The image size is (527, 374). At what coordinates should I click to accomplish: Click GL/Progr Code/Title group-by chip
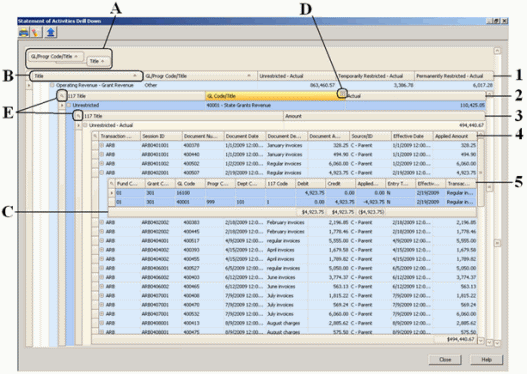56,56
